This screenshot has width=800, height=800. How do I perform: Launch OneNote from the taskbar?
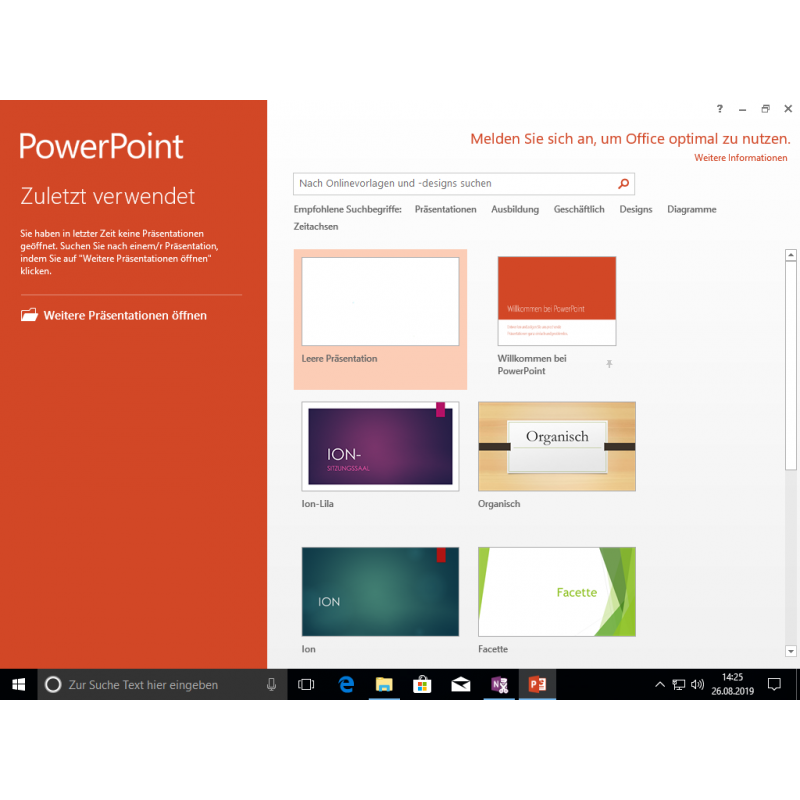[x=499, y=685]
